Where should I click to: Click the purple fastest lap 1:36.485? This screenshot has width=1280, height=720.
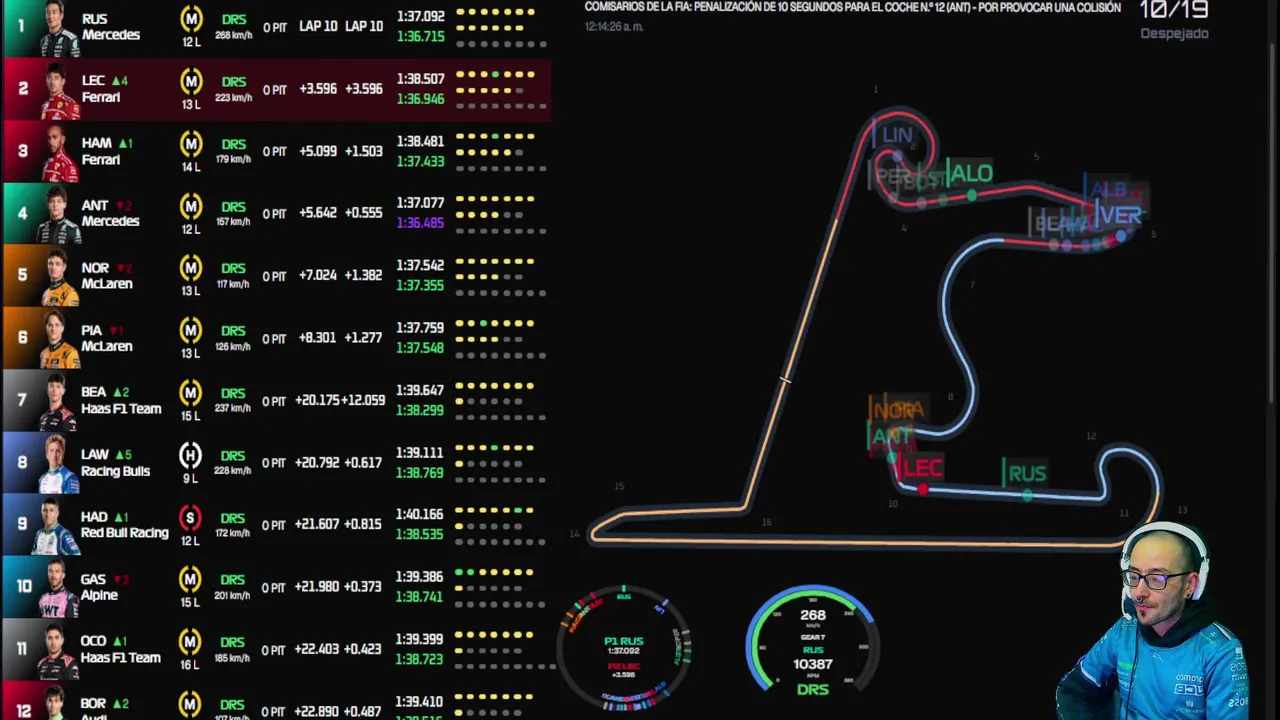pos(420,223)
